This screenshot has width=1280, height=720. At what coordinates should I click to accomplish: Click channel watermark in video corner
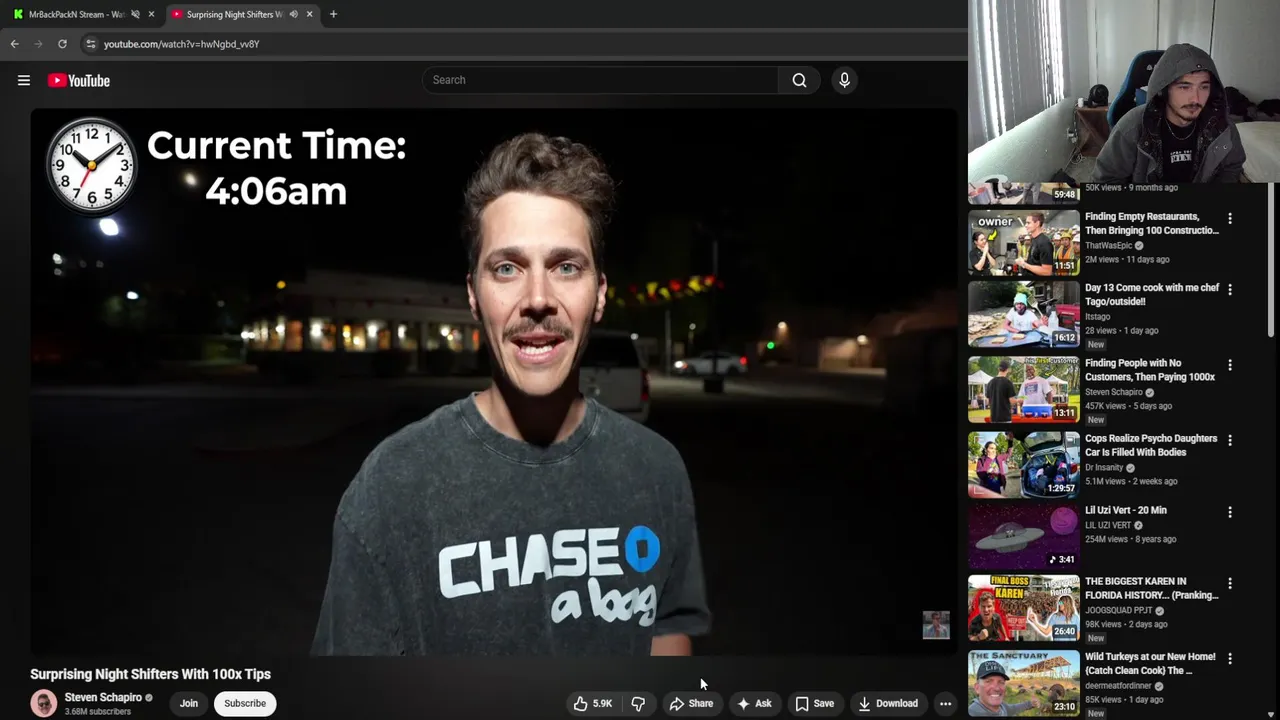pyautogui.click(x=936, y=625)
